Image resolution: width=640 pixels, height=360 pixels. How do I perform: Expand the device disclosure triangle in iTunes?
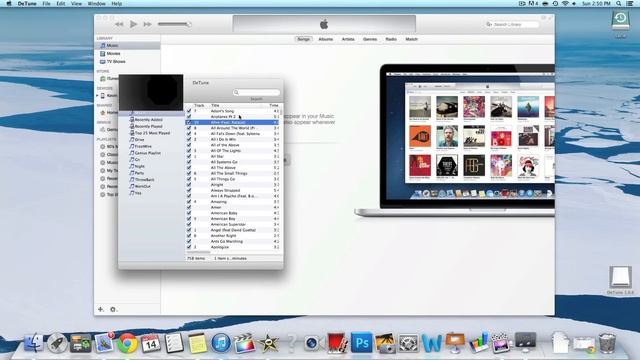97,96
